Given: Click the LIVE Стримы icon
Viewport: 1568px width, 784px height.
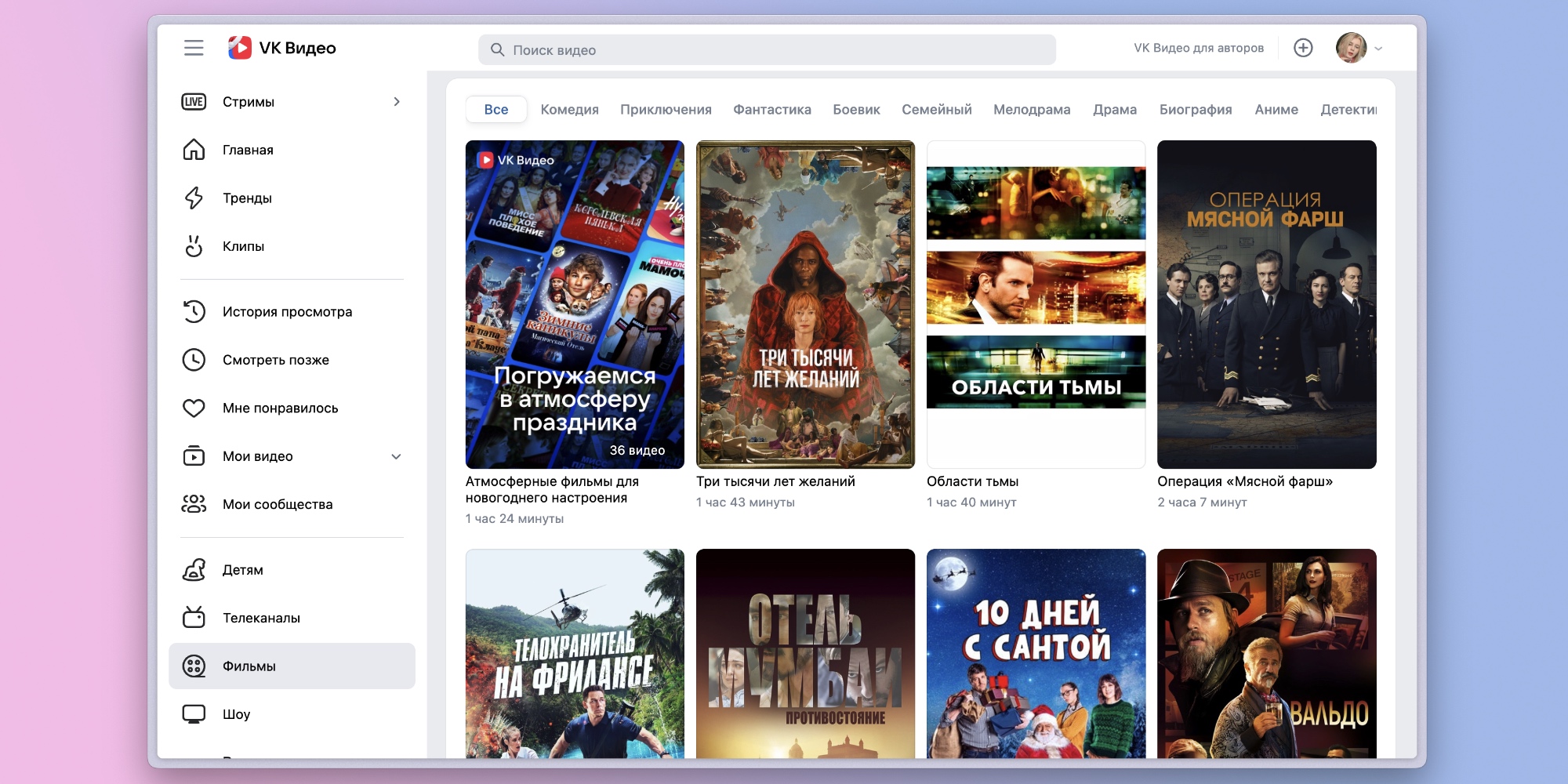Looking at the screenshot, I should pyautogui.click(x=194, y=102).
